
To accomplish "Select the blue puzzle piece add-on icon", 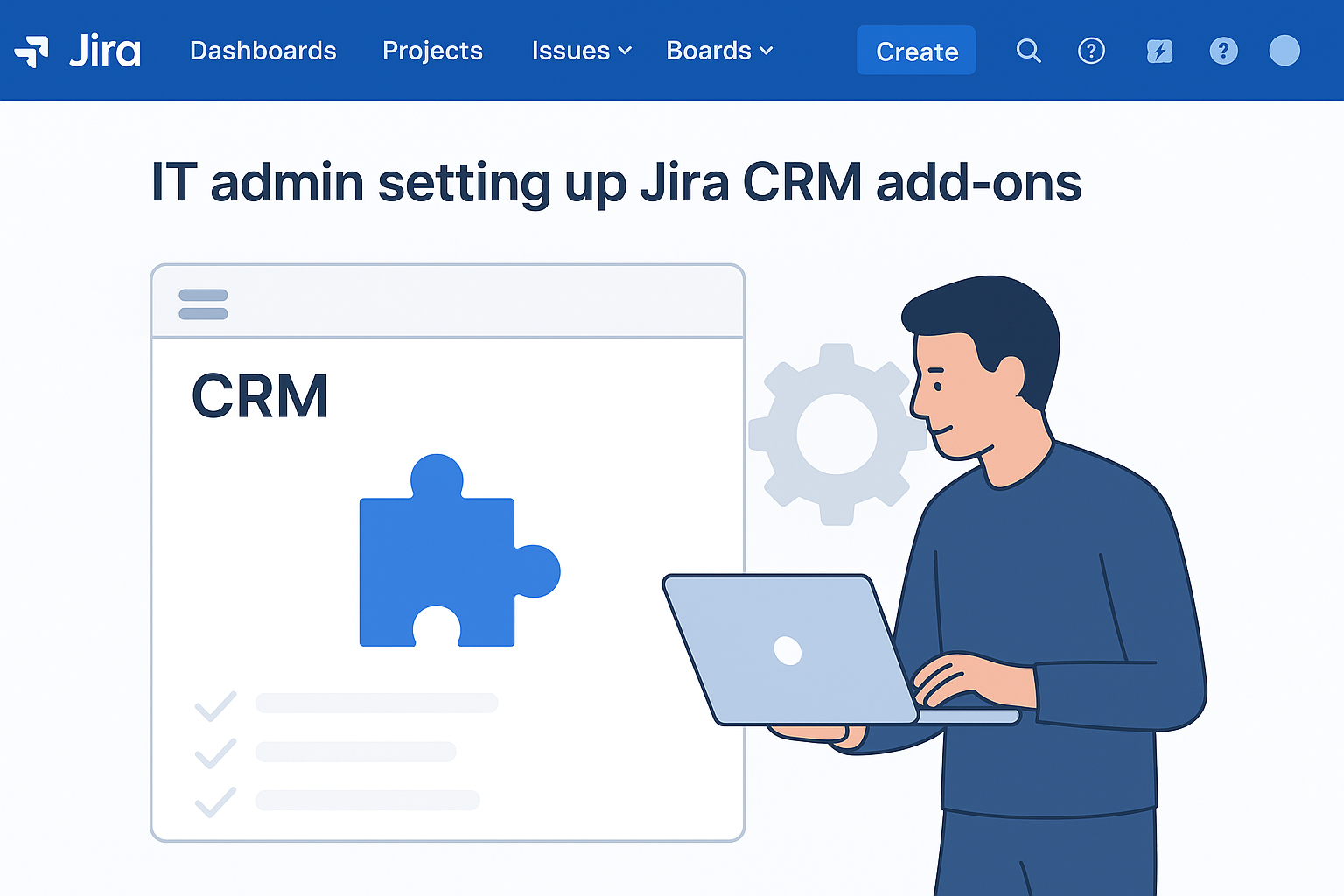I will pyautogui.click(x=459, y=550).
